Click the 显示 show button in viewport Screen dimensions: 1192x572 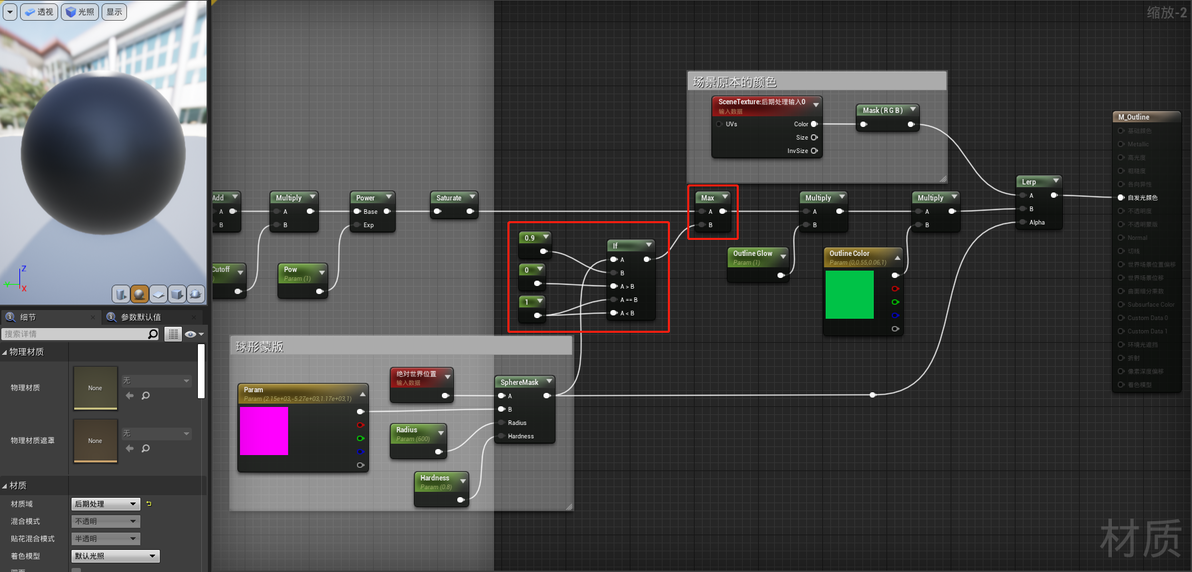[114, 12]
